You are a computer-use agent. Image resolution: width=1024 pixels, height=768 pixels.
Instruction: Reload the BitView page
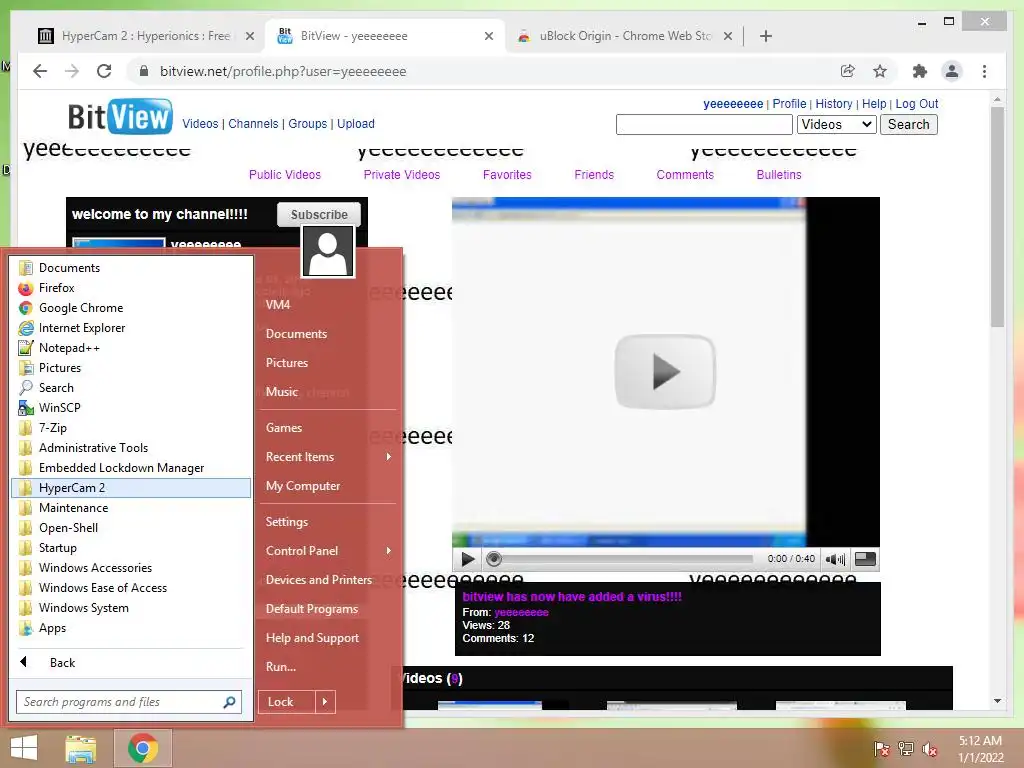point(104,71)
